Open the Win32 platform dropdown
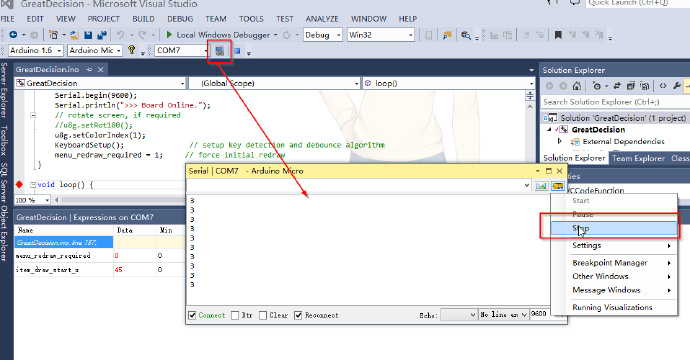The height and width of the screenshot is (360, 690). pos(411,35)
